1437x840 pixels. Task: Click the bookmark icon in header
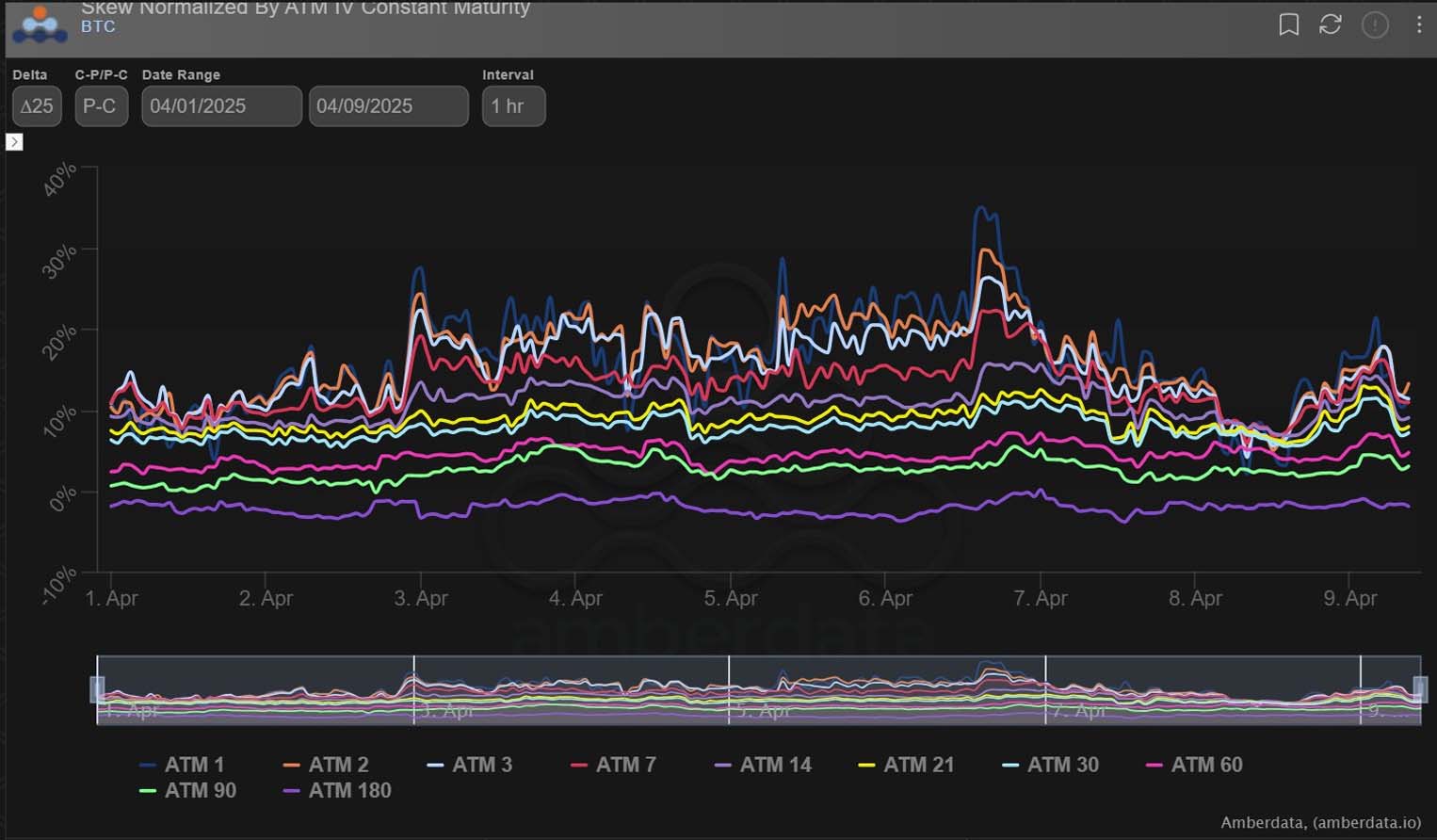point(1288,24)
